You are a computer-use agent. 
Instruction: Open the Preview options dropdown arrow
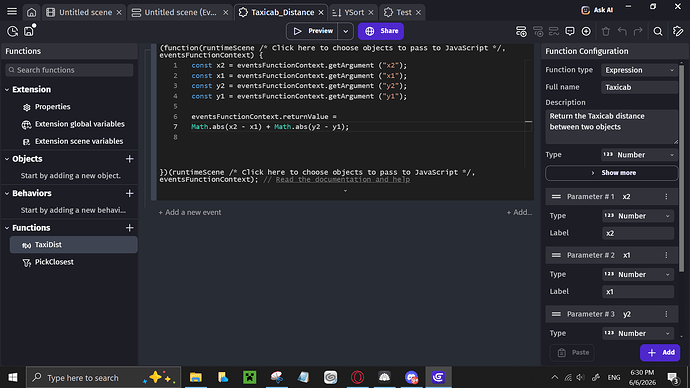(345, 31)
